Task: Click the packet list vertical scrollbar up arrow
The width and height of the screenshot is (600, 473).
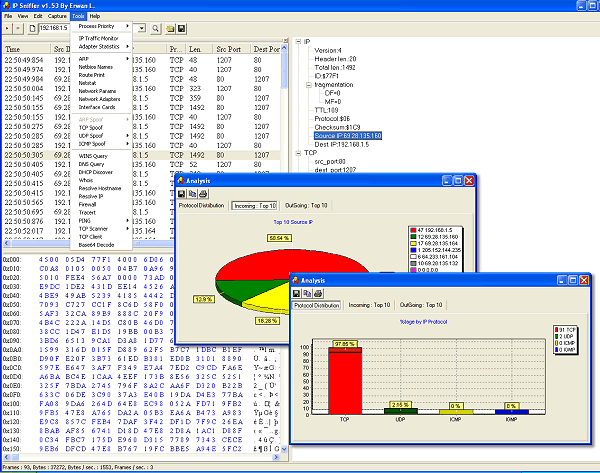Action: click(284, 49)
